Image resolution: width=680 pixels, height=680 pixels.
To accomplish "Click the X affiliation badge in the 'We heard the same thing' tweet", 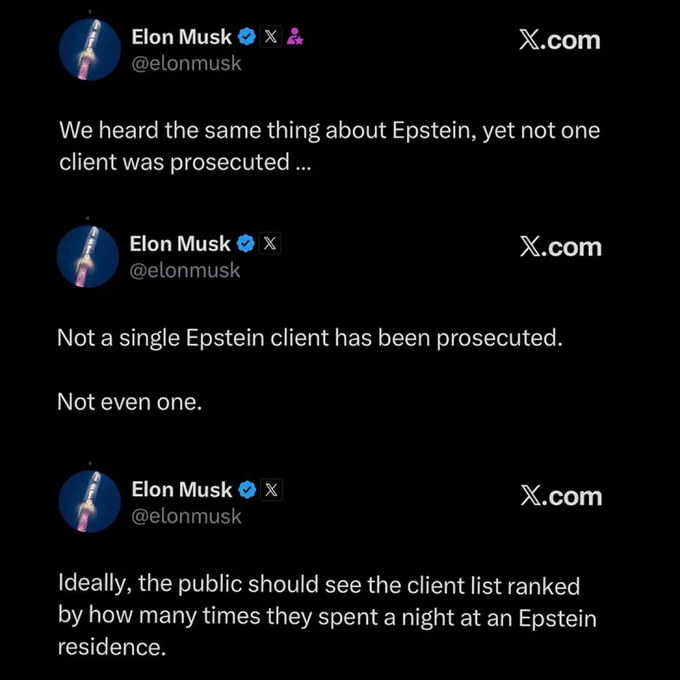I will [x=271, y=38].
